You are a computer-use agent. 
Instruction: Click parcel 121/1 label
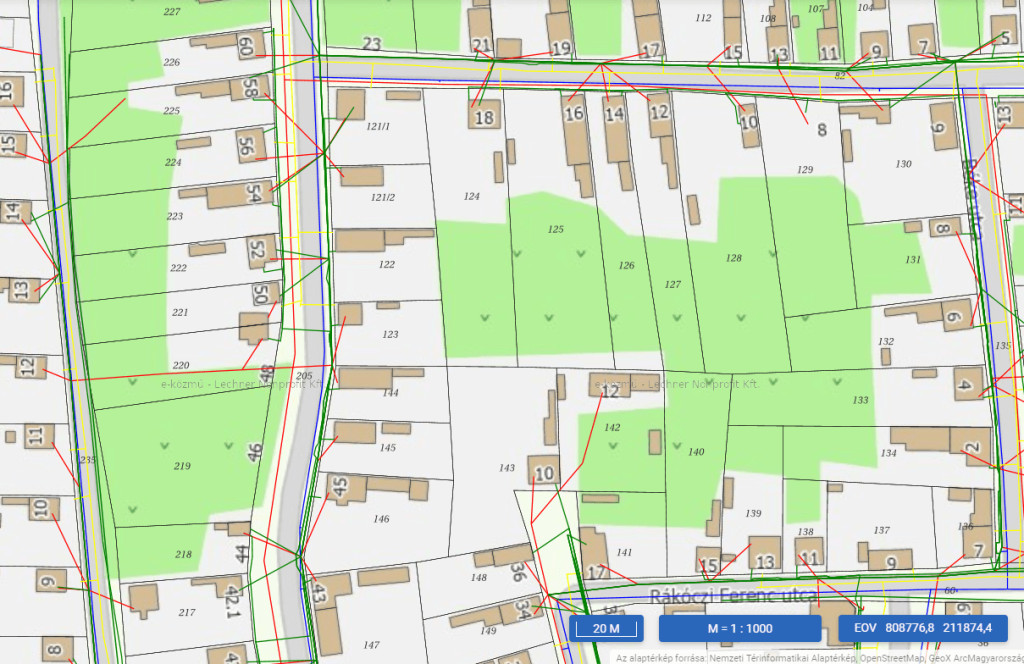tap(377, 127)
